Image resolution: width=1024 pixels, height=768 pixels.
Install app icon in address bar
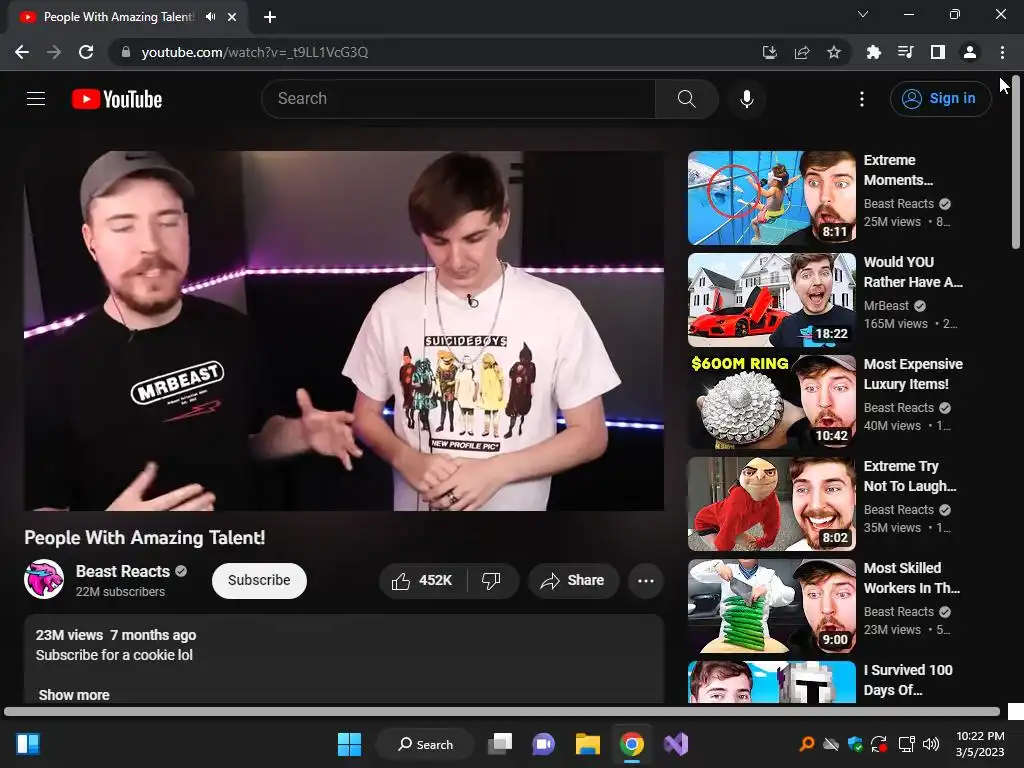pyautogui.click(x=770, y=52)
